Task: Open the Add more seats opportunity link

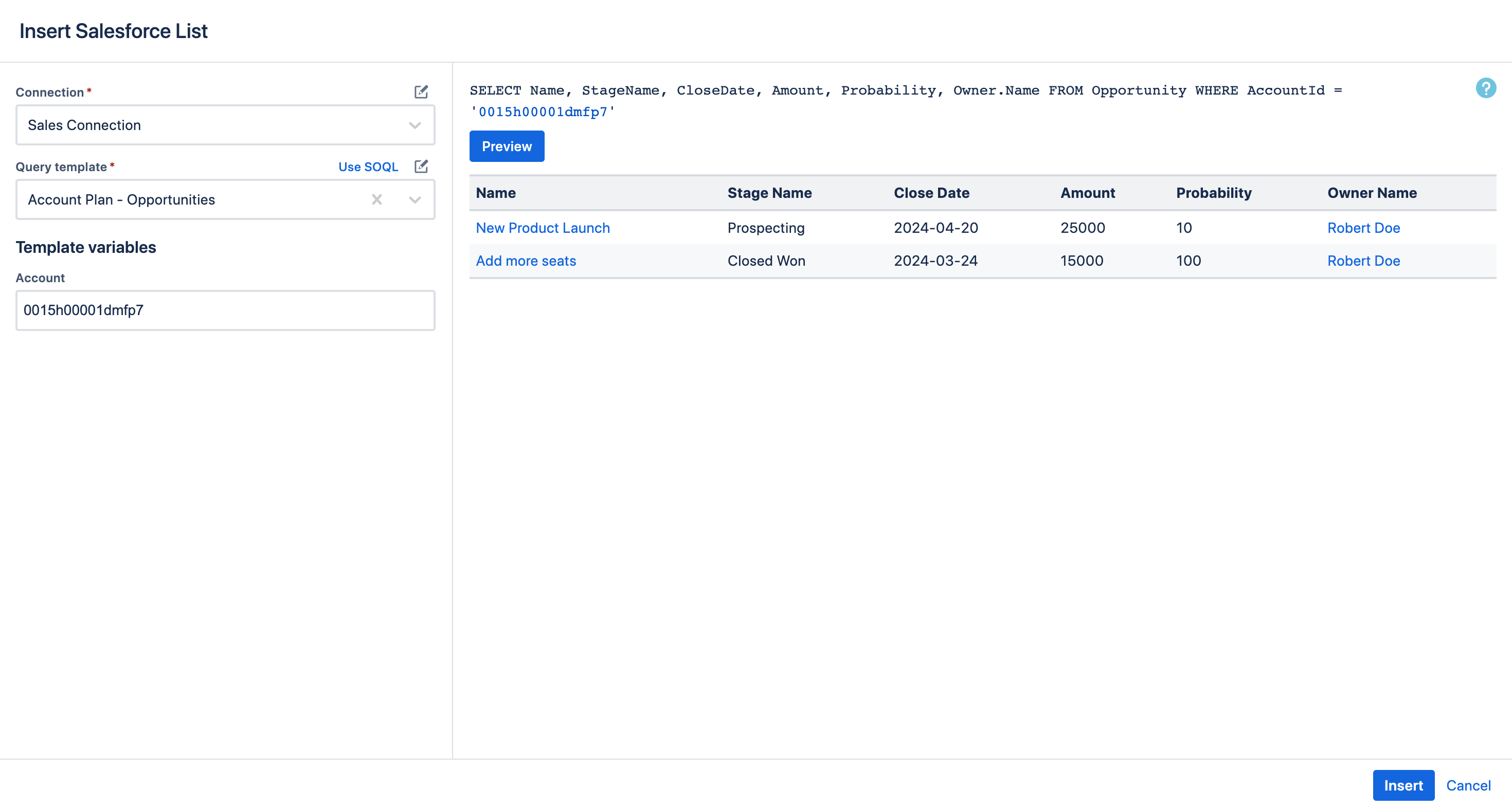Action: [525, 261]
